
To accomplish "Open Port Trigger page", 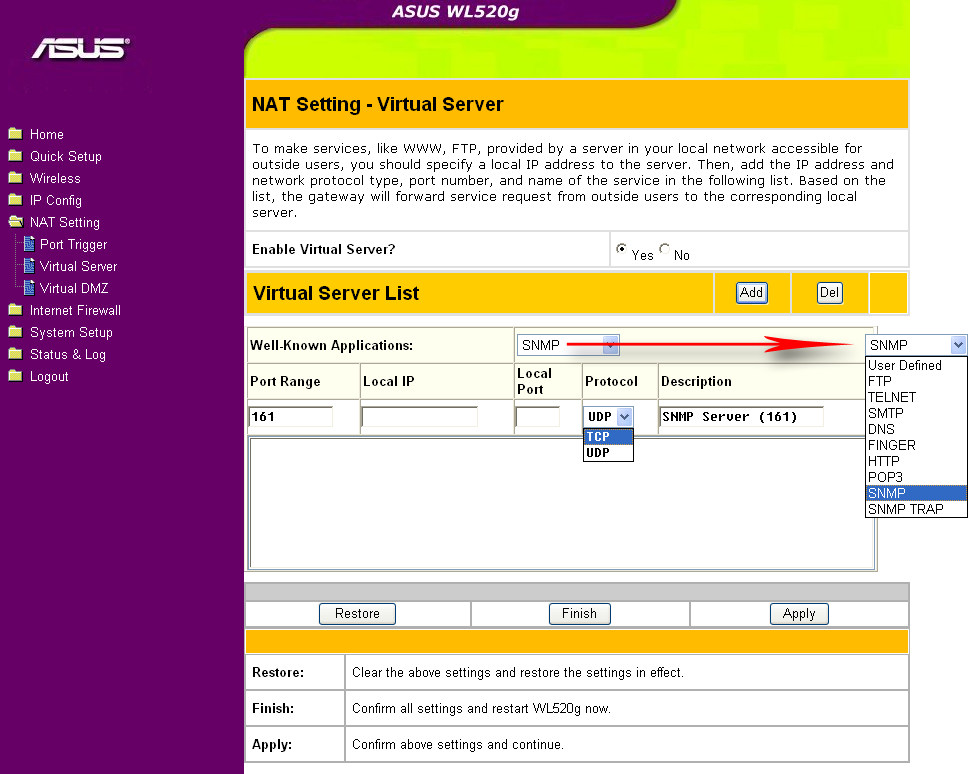I will click(73, 244).
